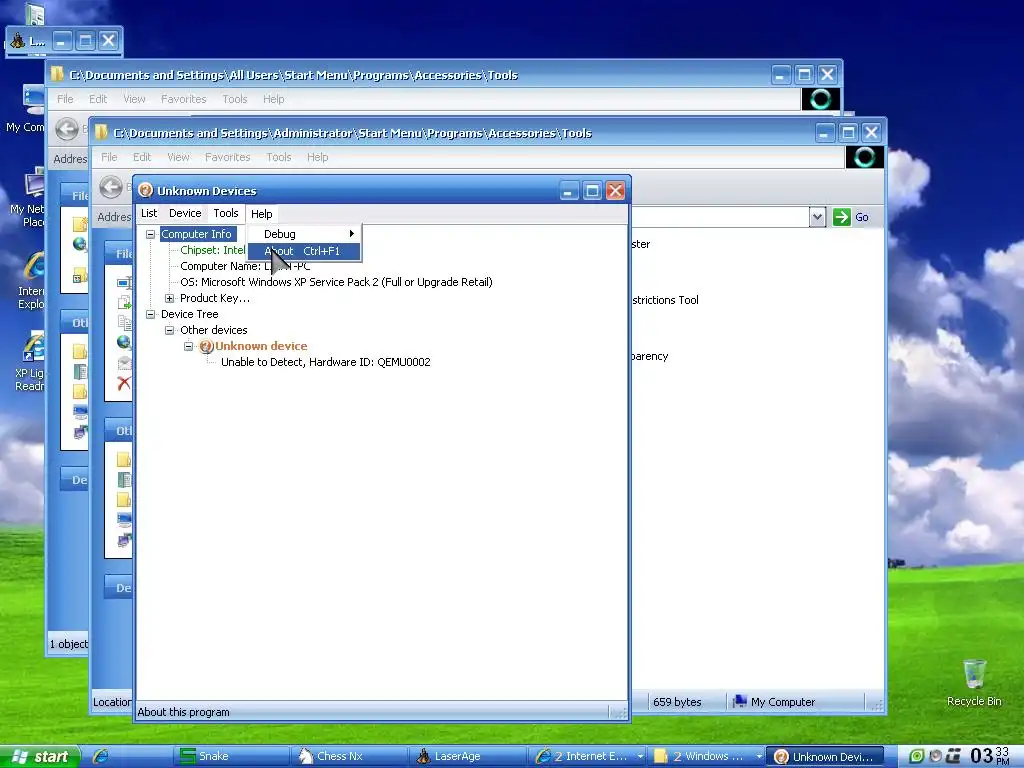Select Hardware ID QEMU0002 row
1024x768 pixels.
tap(325, 362)
